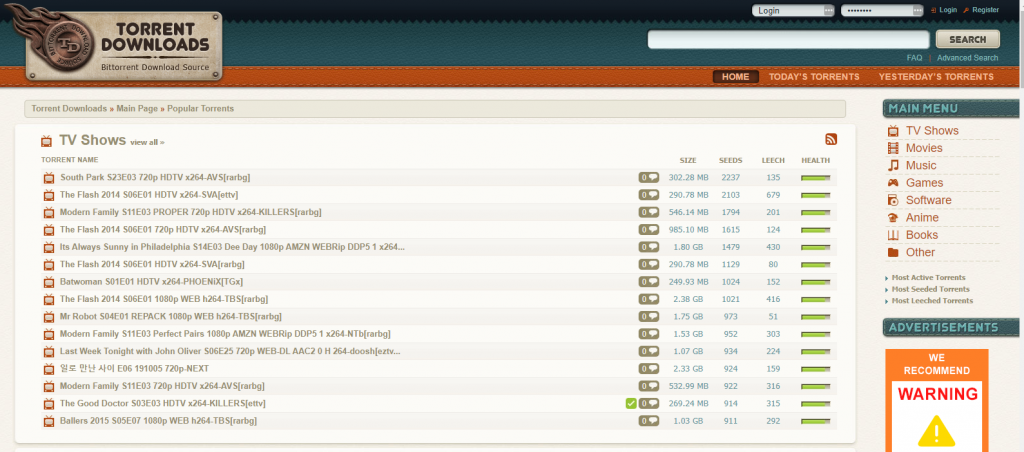Image resolution: width=1024 pixels, height=452 pixels.
Task: Click the TV icon beside South Park S23E03
Action: [x=49, y=178]
